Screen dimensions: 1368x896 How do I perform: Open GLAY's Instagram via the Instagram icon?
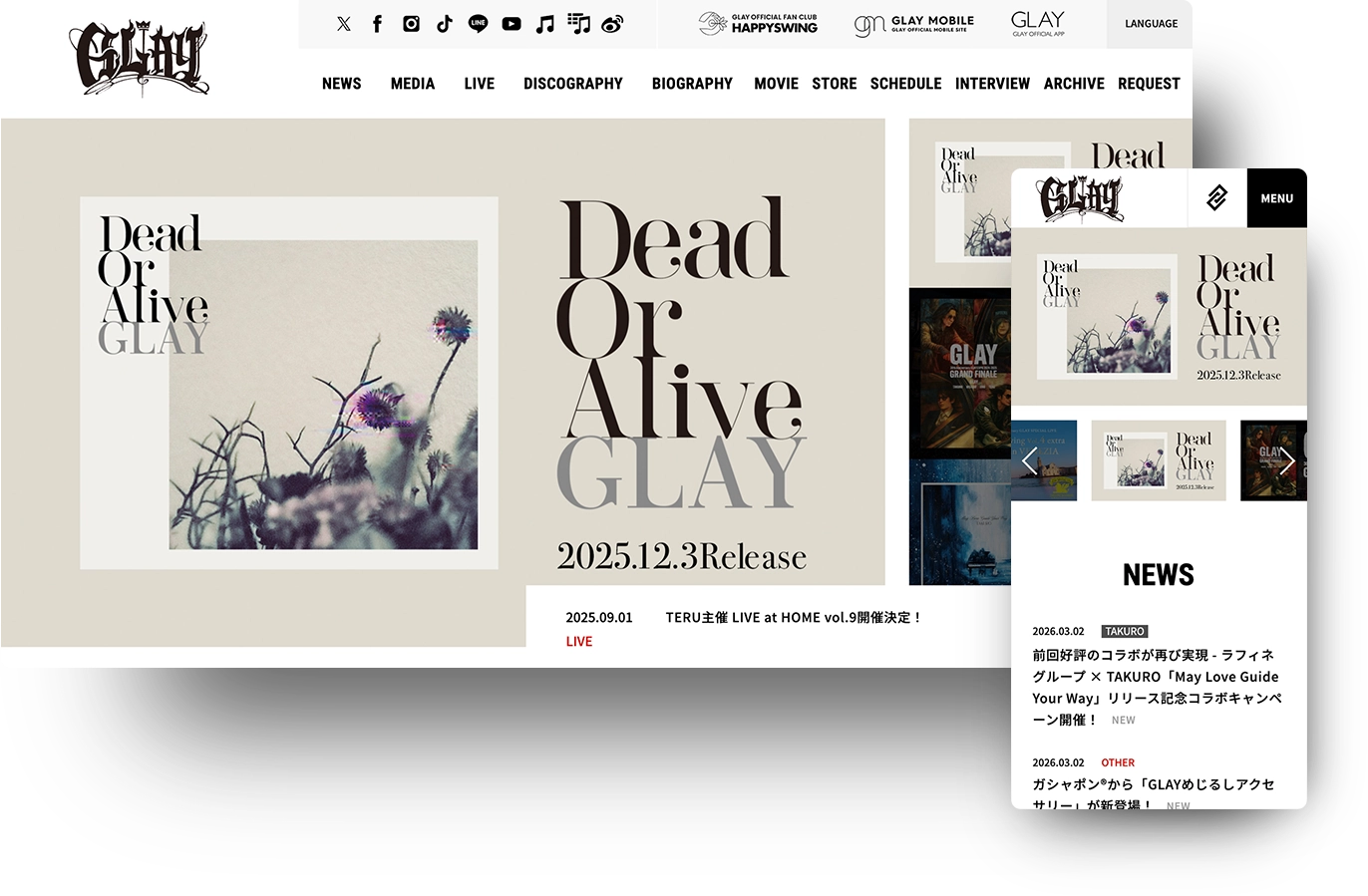[x=411, y=23]
